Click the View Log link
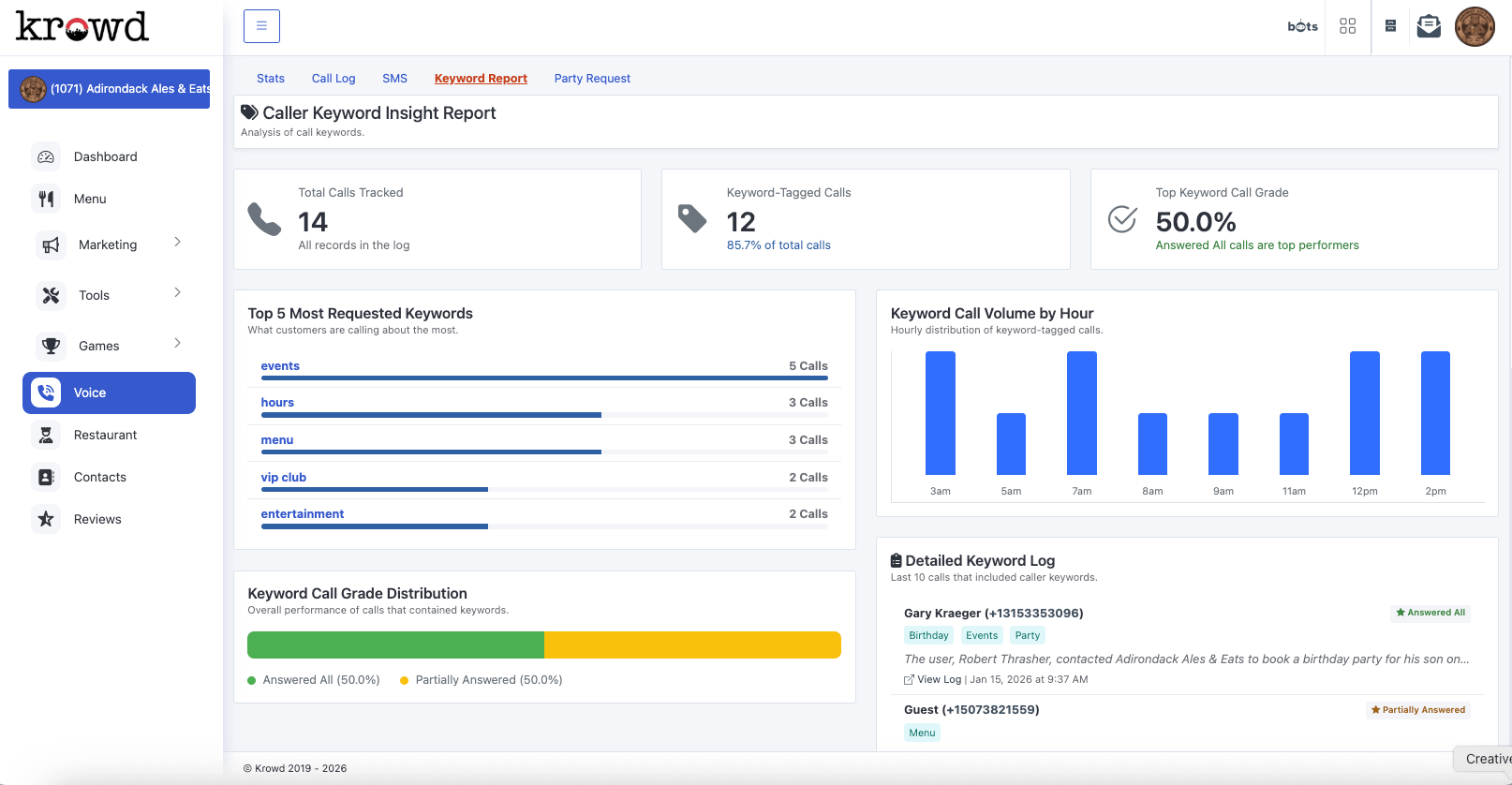The width and height of the screenshot is (1512, 785). (939, 680)
